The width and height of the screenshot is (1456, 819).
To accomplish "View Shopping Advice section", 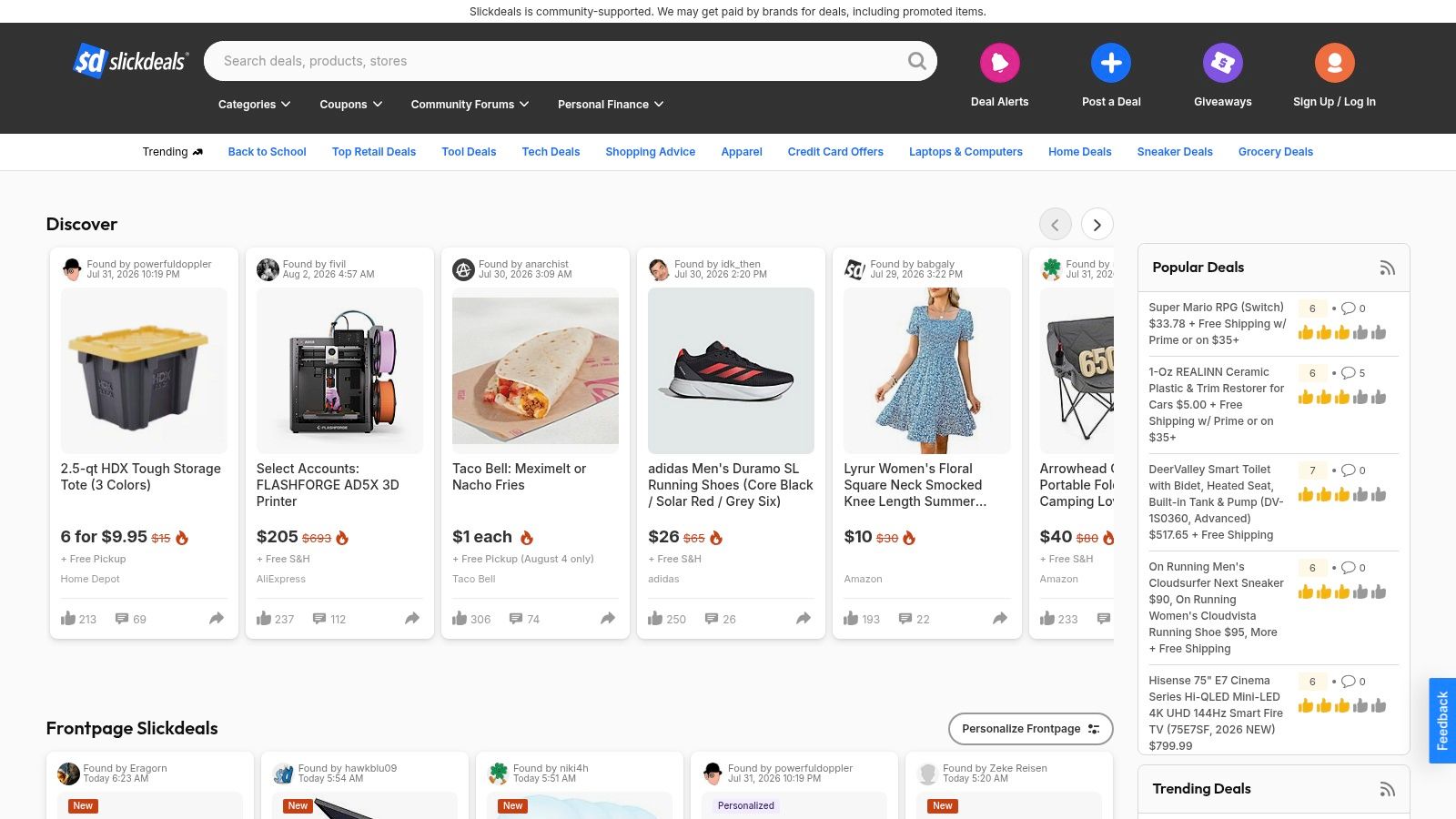I will [651, 152].
